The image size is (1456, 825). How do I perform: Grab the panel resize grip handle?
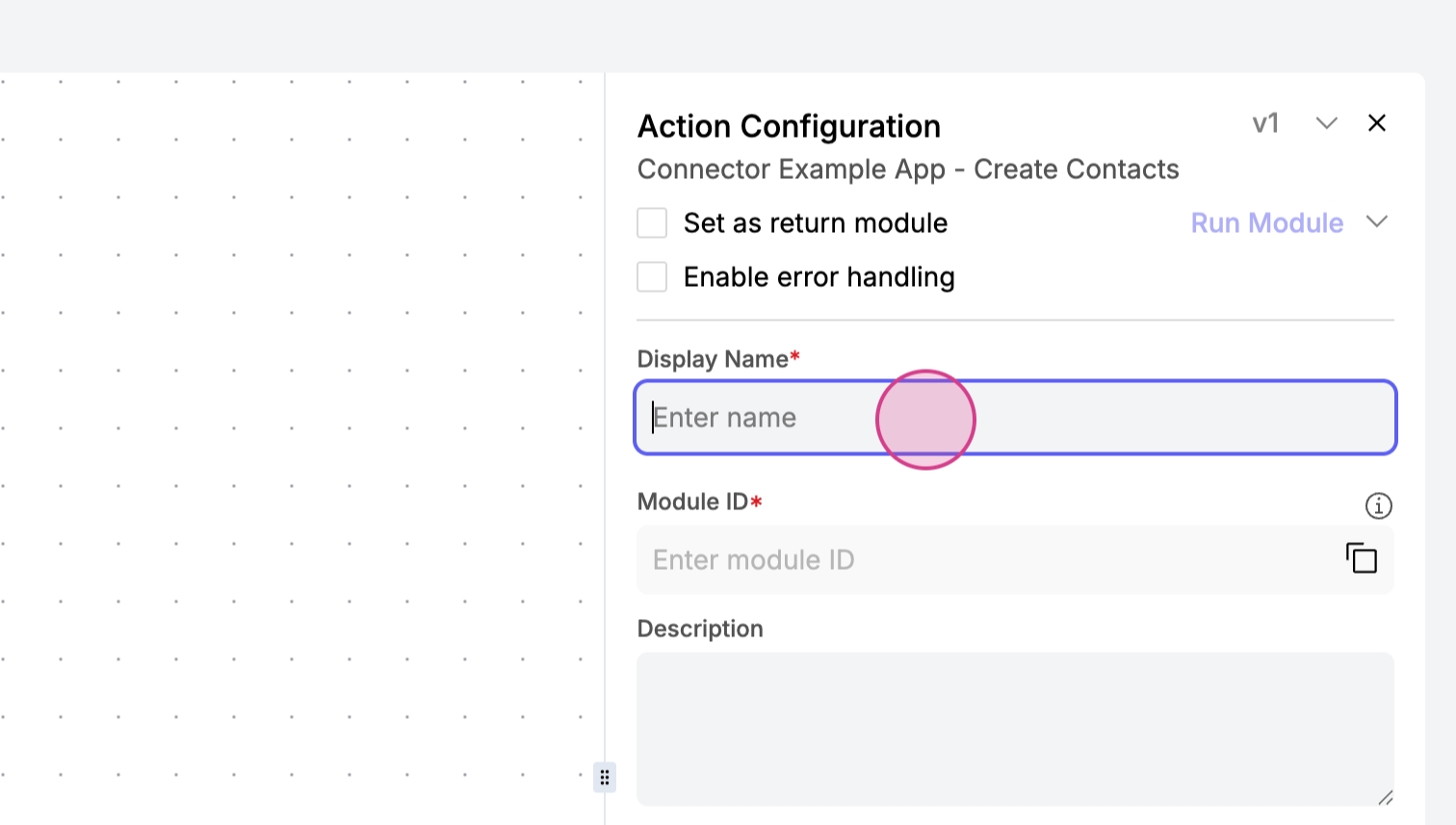pos(605,777)
